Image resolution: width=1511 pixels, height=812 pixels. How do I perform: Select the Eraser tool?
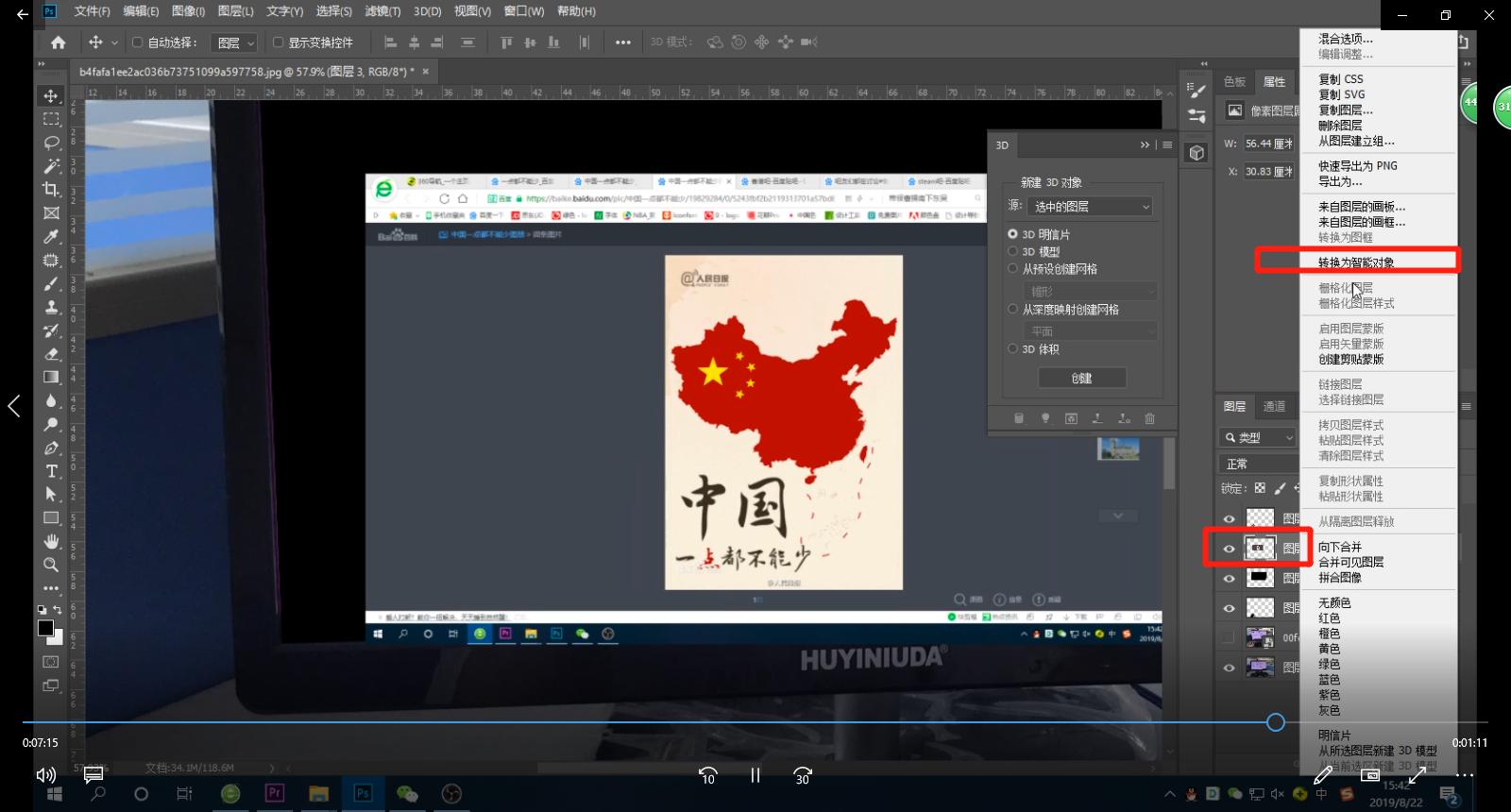click(51, 354)
